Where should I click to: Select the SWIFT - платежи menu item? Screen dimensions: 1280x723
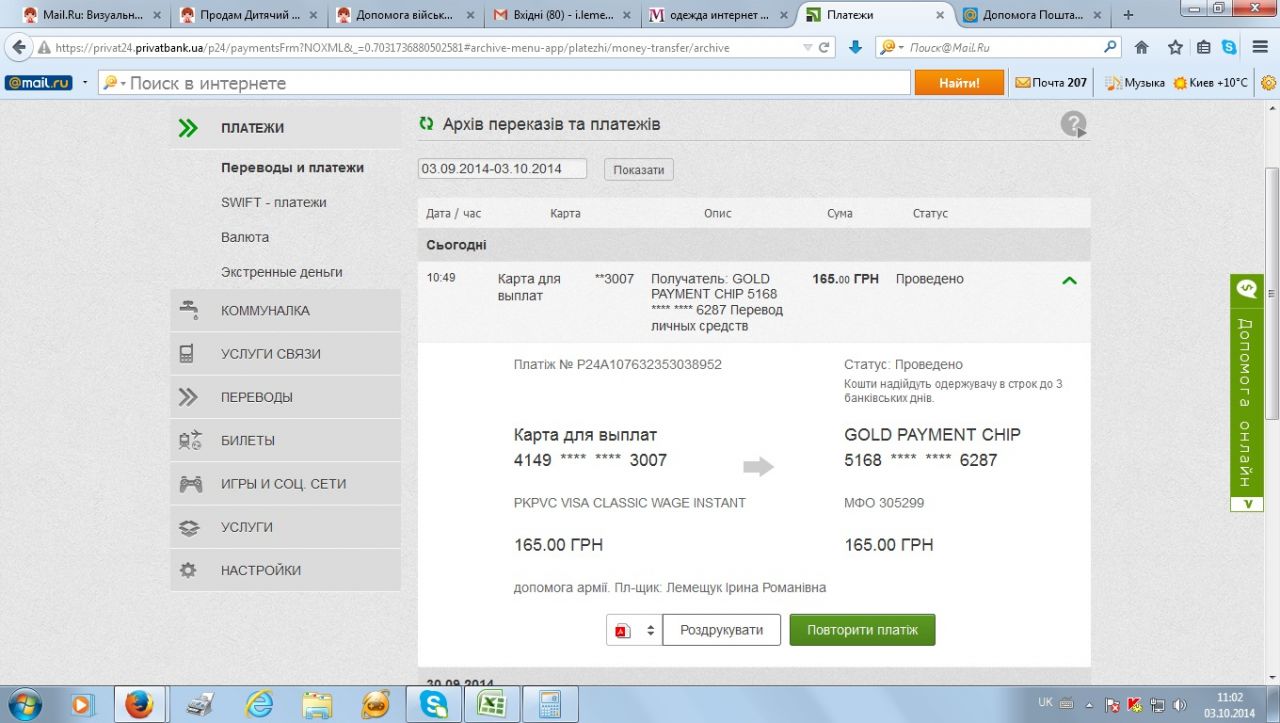(x=274, y=202)
